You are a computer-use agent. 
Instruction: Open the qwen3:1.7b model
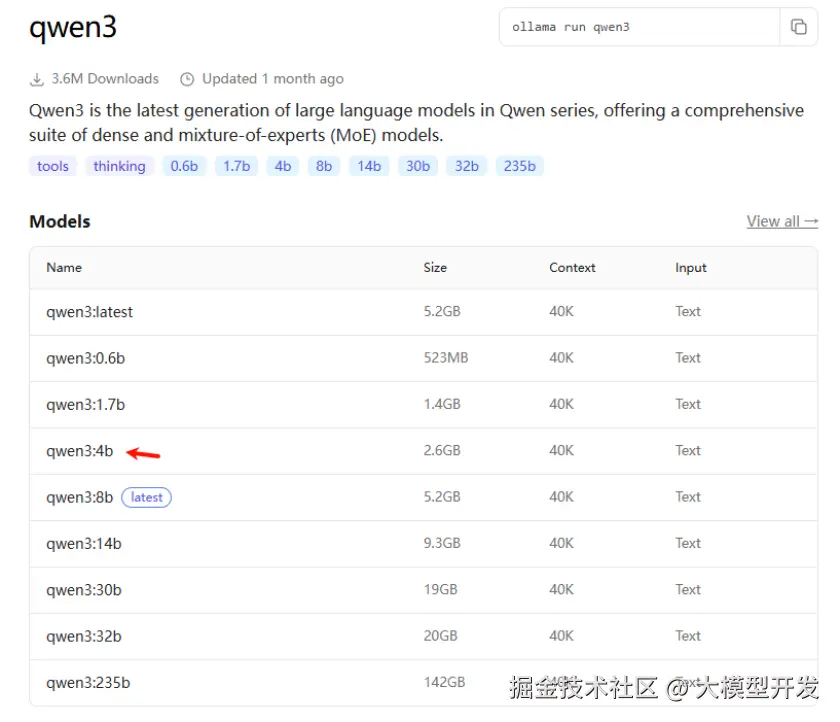(85, 404)
